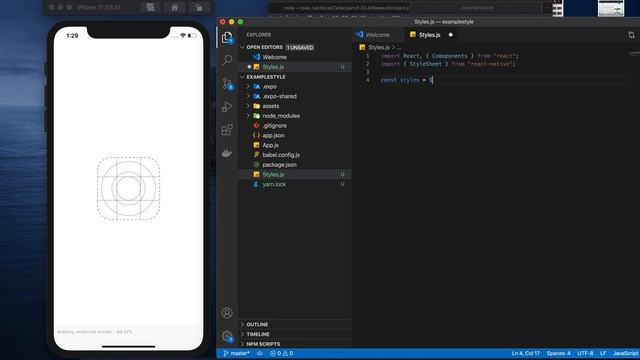Click the Expo placeholder icon on simulator
Screen dimensions: 640x360
point(128,189)
